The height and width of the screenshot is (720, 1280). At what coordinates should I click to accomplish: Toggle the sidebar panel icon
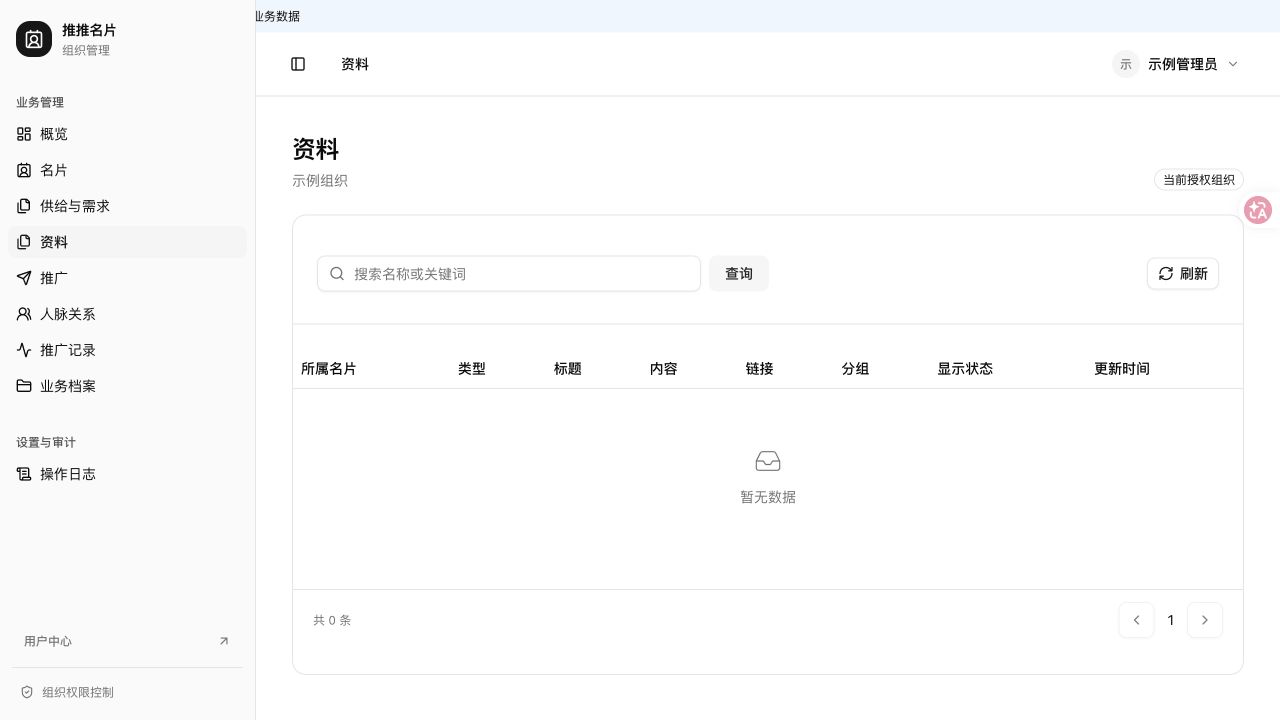298,64
